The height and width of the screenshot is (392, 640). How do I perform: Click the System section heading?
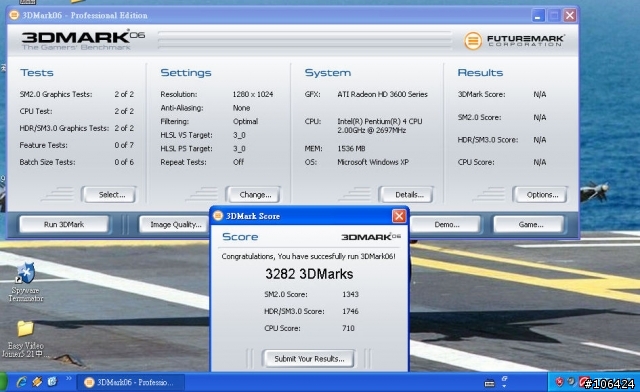click(x=327, y=73)
